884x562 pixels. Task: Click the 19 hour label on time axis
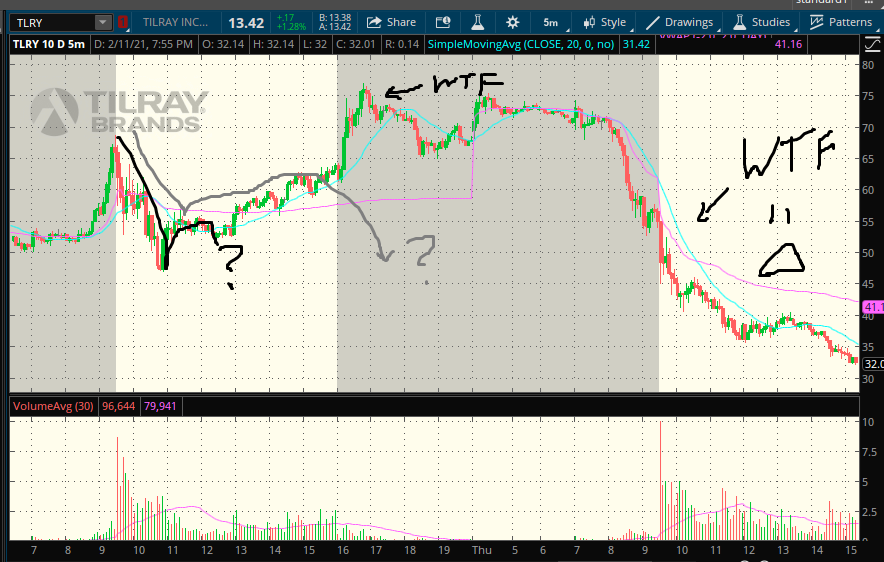pyautogui.click(x=444, y=550)
